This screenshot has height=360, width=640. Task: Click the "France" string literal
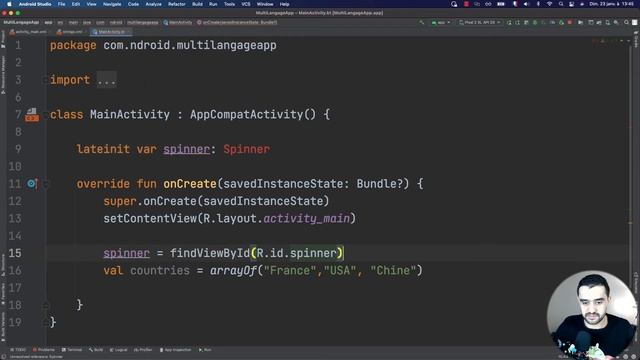point(290,271)
